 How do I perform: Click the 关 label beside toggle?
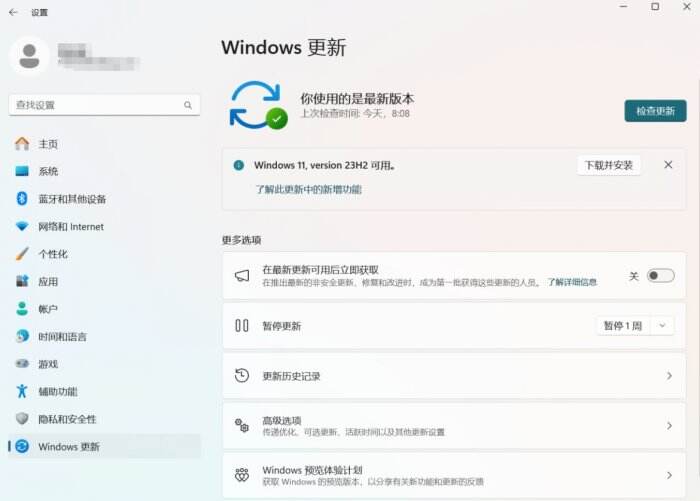tap(634, 276)
